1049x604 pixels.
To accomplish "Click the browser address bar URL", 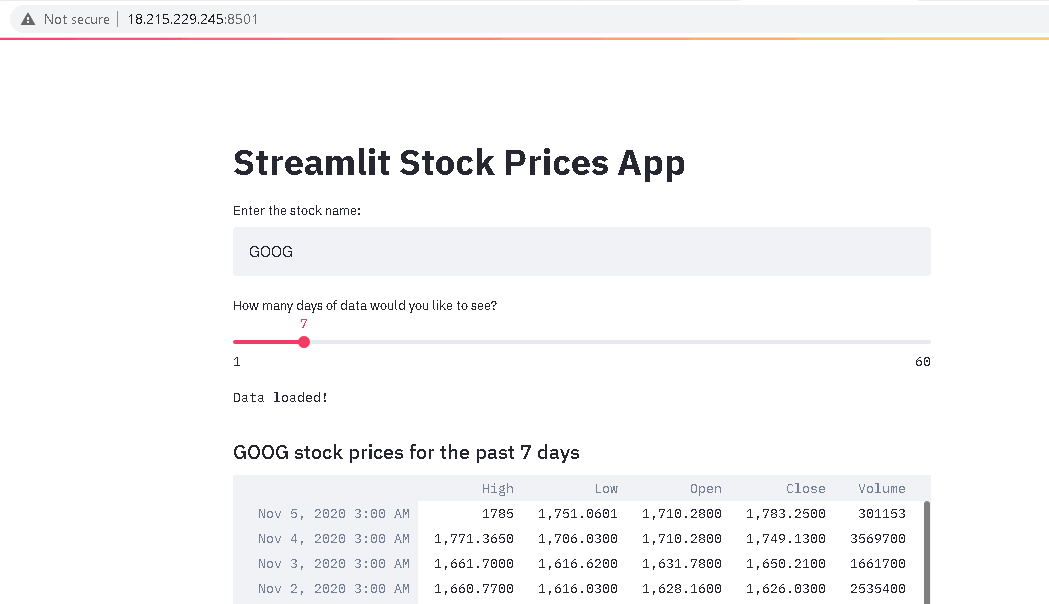I will click(193, 19).
